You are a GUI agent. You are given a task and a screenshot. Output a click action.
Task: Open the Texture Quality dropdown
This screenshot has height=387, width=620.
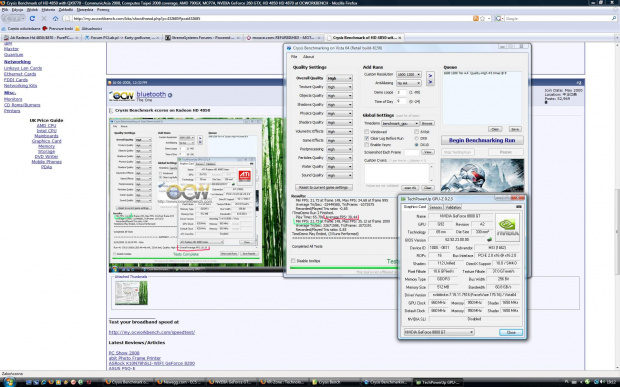point(339,87)
